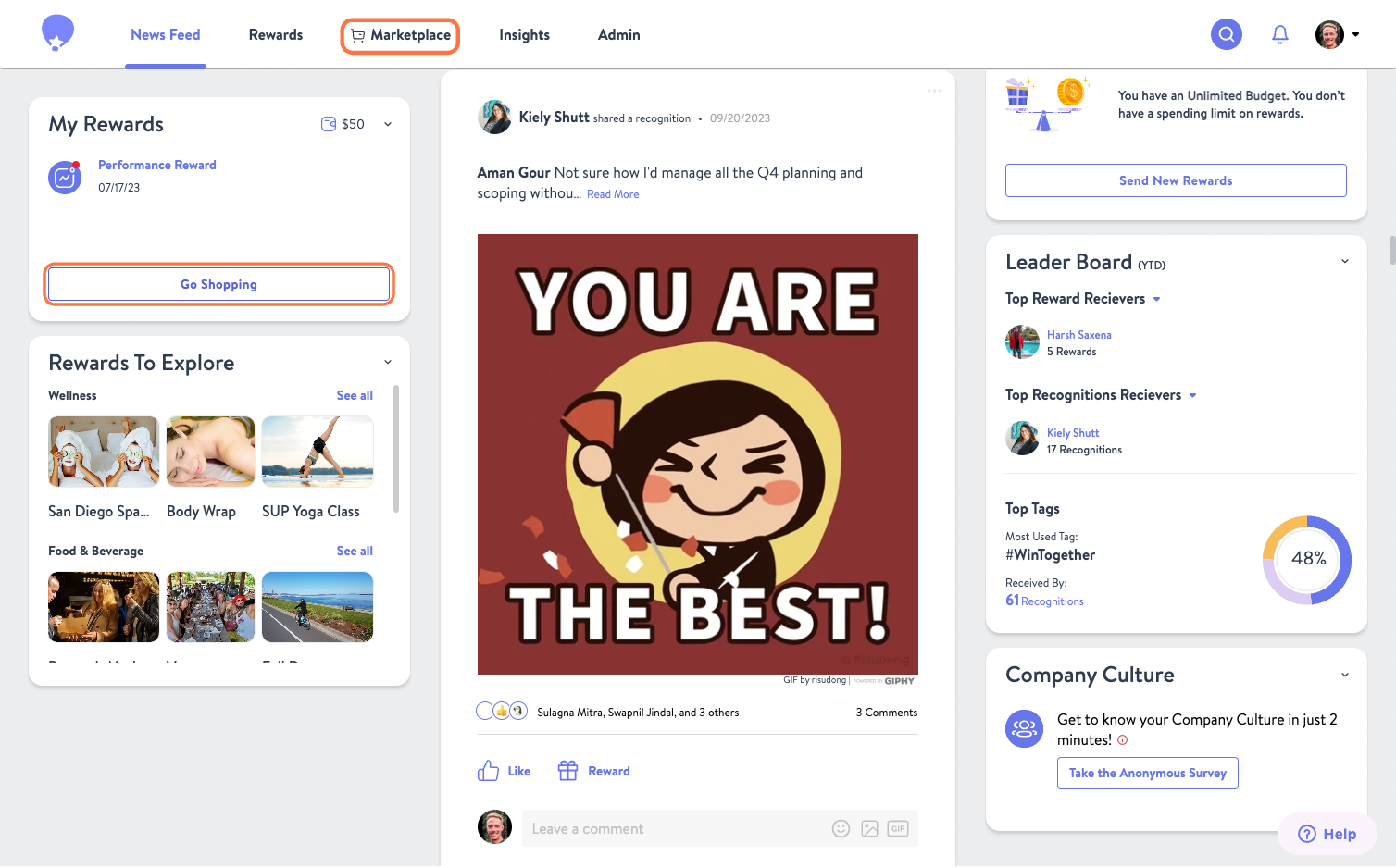Click Kiely Shutt leaderboard avatar
This screenshot has width=1396, height=868.
click(1022, 439)
